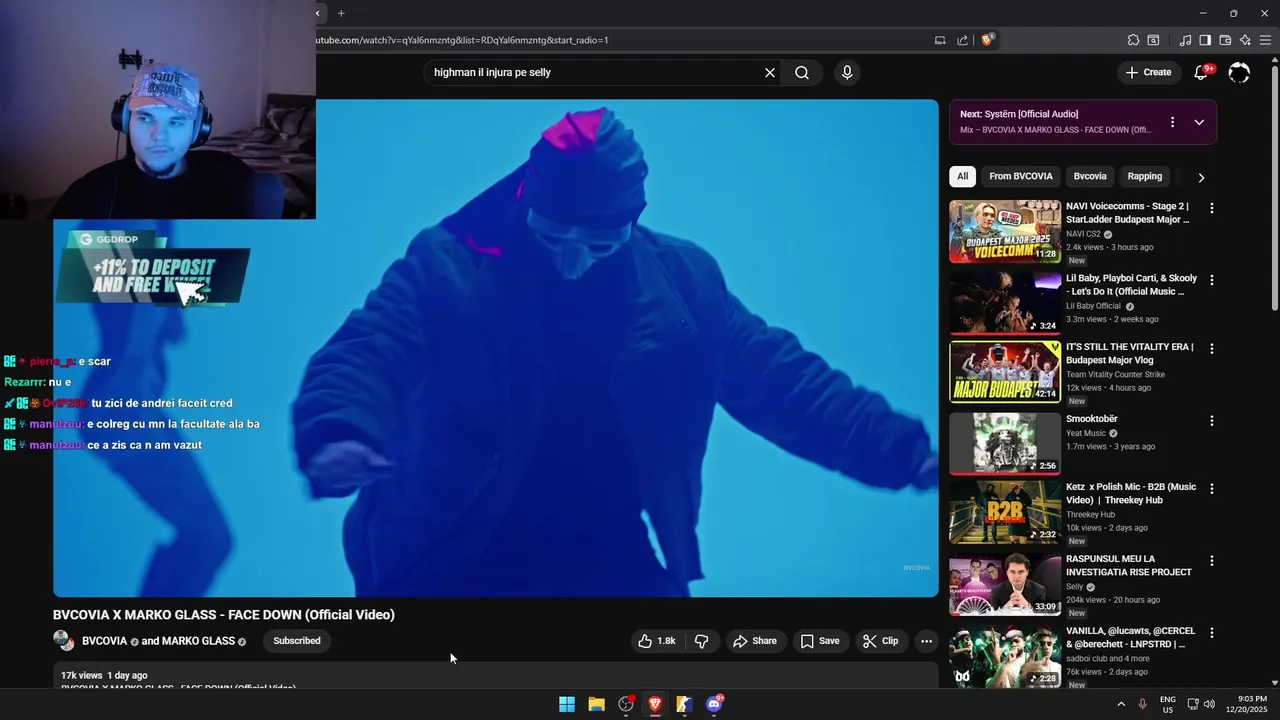Click share page icon in address bar
This screenshot has width=1280, height=720.
coord(962,40)
